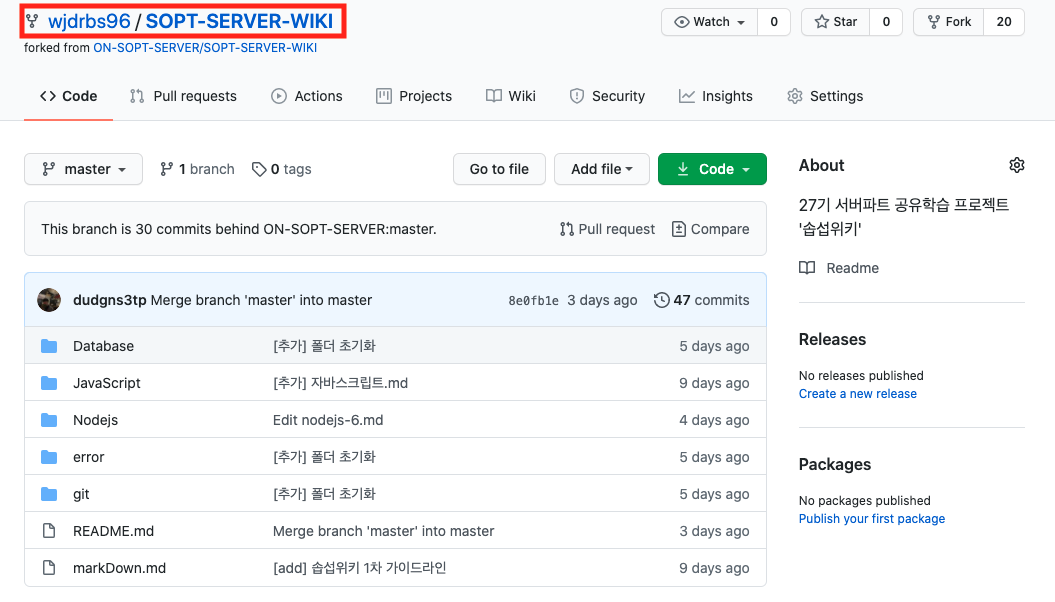
Task: Click Pull request in the branch status bar
Action: (607, 229)
